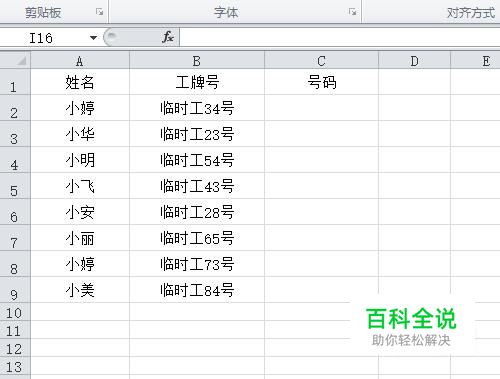500x379 pixels.
Task: Select row 1 header
Action: coord(15,82)
